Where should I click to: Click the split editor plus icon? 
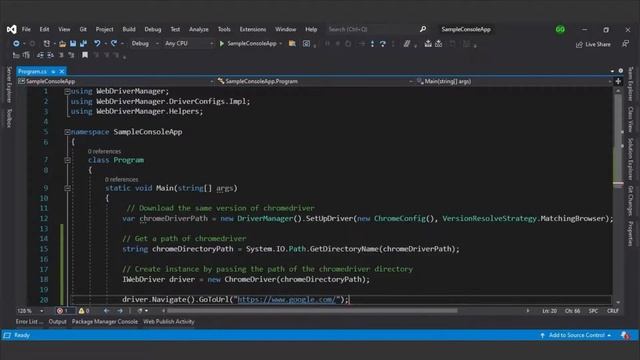(618, 81)
